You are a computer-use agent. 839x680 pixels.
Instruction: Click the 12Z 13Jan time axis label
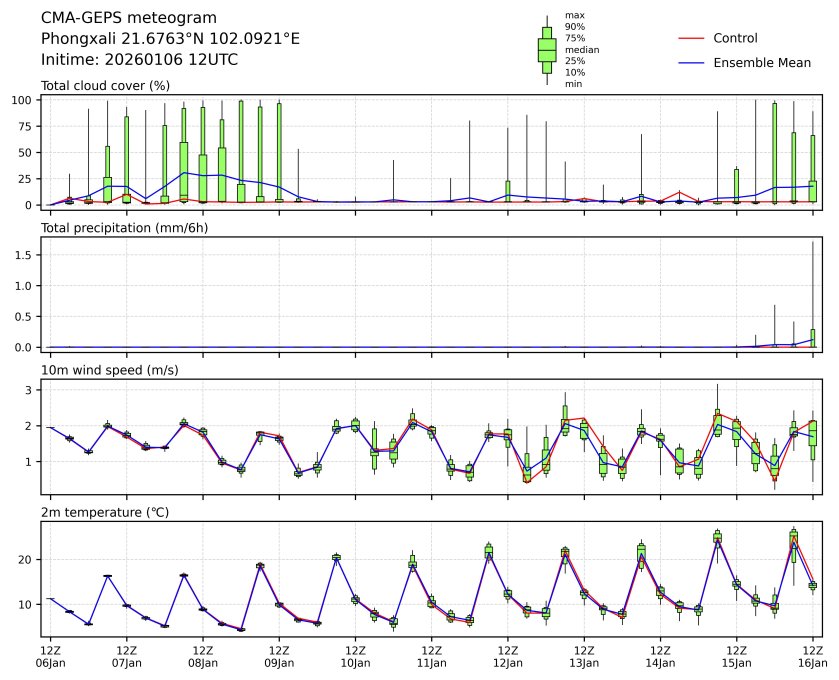pos(583,655)
